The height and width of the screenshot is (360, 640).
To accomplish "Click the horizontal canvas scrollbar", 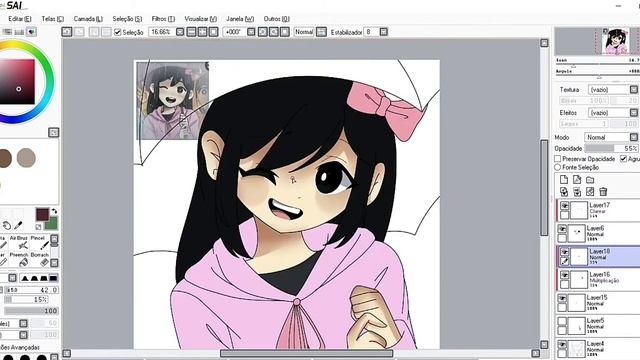I will point(306,353).
